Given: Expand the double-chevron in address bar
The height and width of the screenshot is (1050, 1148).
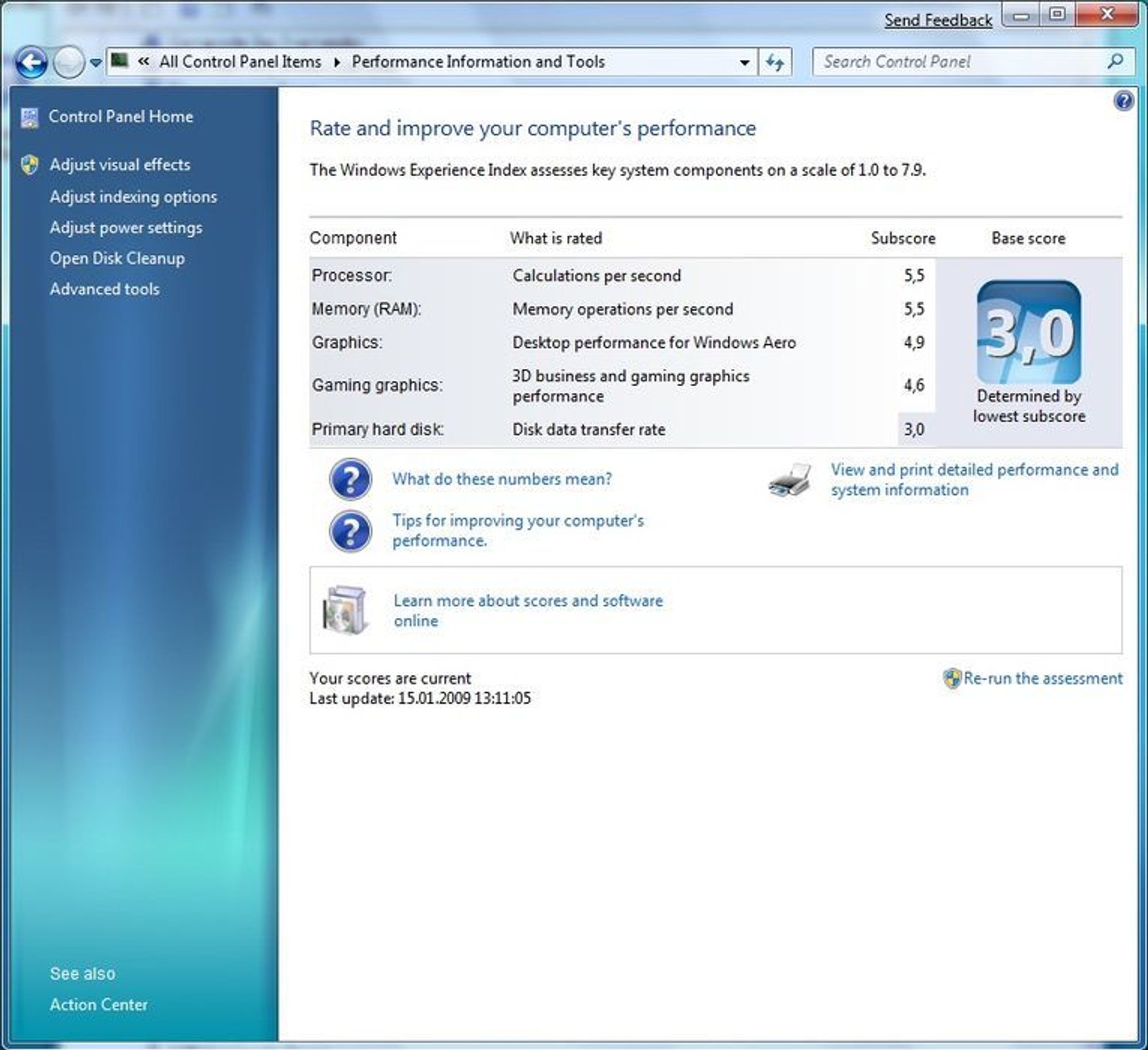Looking at the screenshot, I should (x=143, y=61).
